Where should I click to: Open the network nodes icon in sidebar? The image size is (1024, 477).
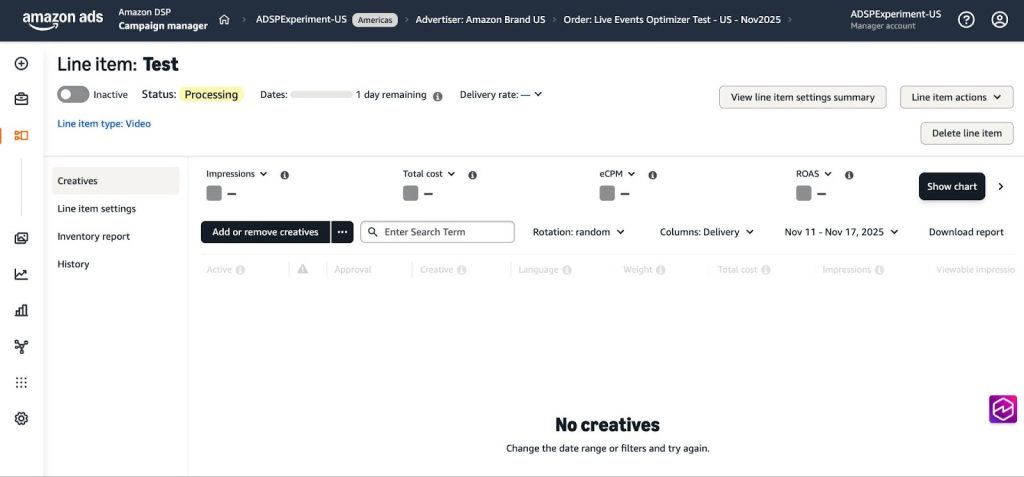22,346
